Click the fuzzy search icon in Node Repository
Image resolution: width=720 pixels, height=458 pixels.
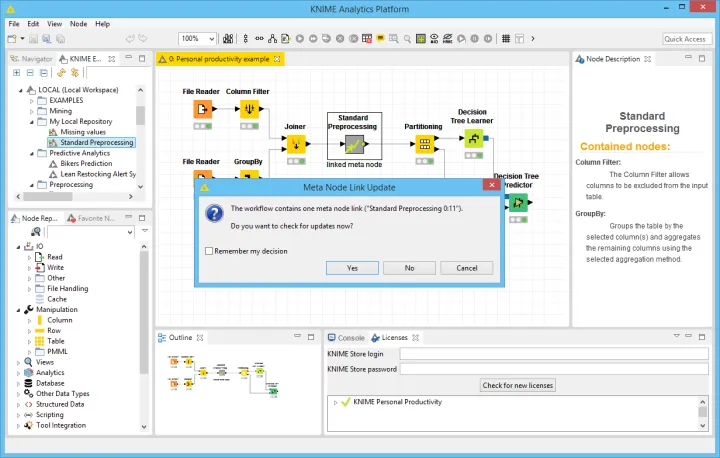coord(35,232)
